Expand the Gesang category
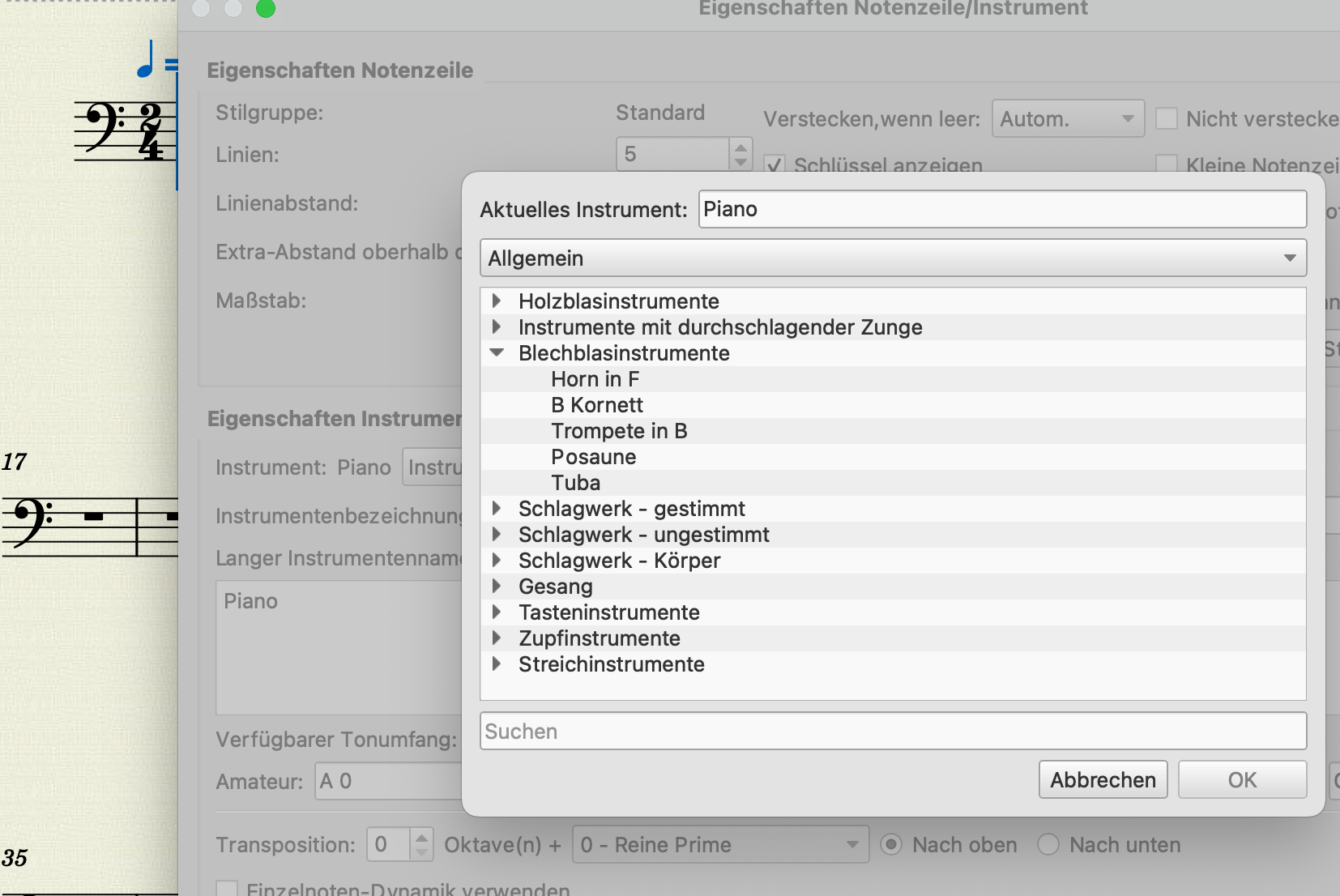This screenshot has height=896, width=1340. click(x=496, y=586)
